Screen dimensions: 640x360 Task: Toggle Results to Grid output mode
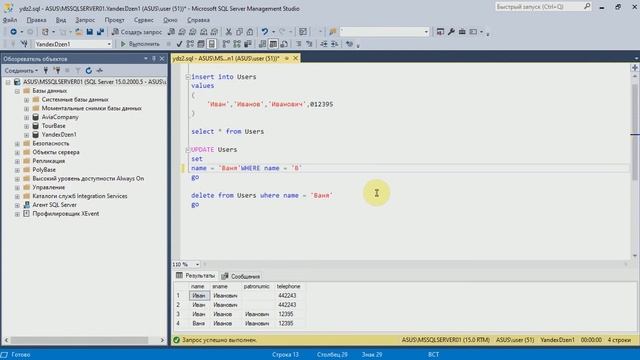pyautogui.click(x=273, y=44)
